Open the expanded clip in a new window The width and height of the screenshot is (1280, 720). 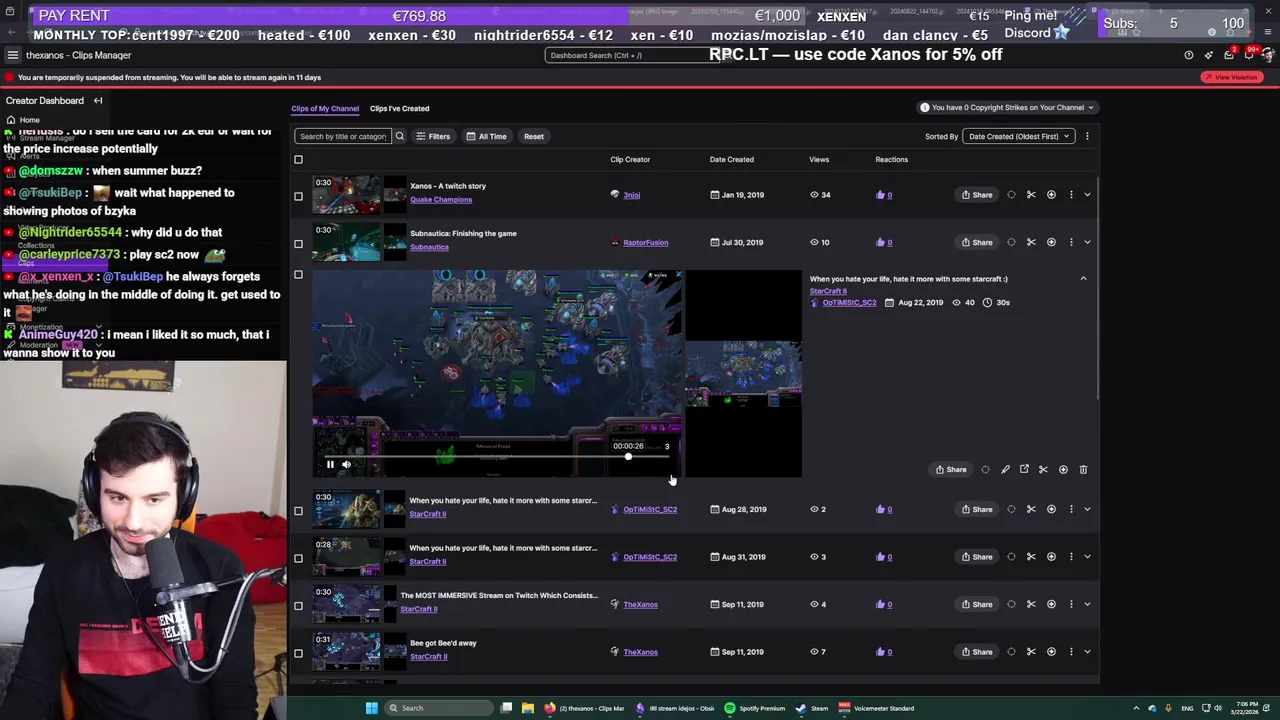(x=1024, y=469)
